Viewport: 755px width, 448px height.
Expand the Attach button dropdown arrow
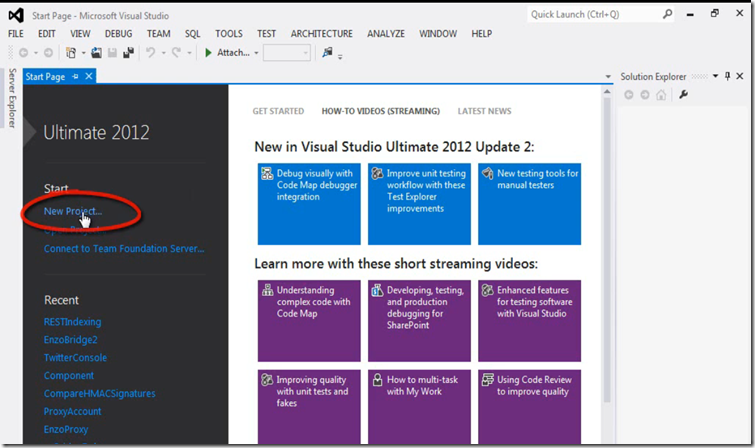click(x=256, y=53)
